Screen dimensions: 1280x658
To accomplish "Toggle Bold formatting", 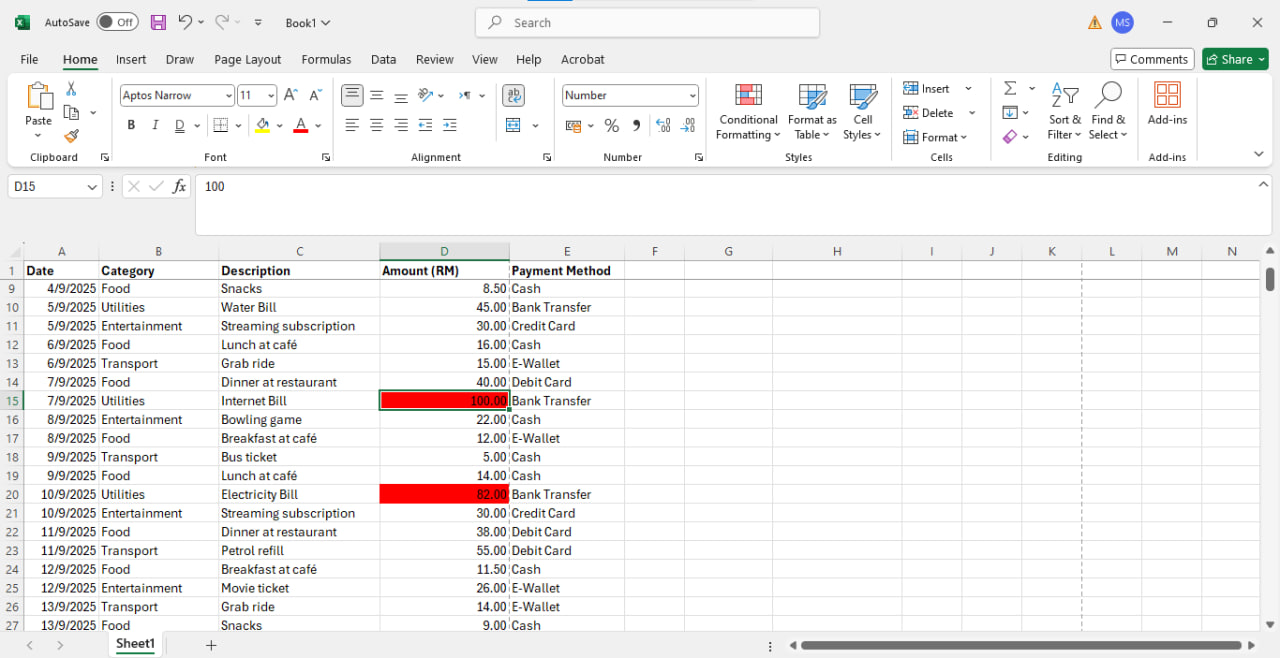I will [131, 126].
